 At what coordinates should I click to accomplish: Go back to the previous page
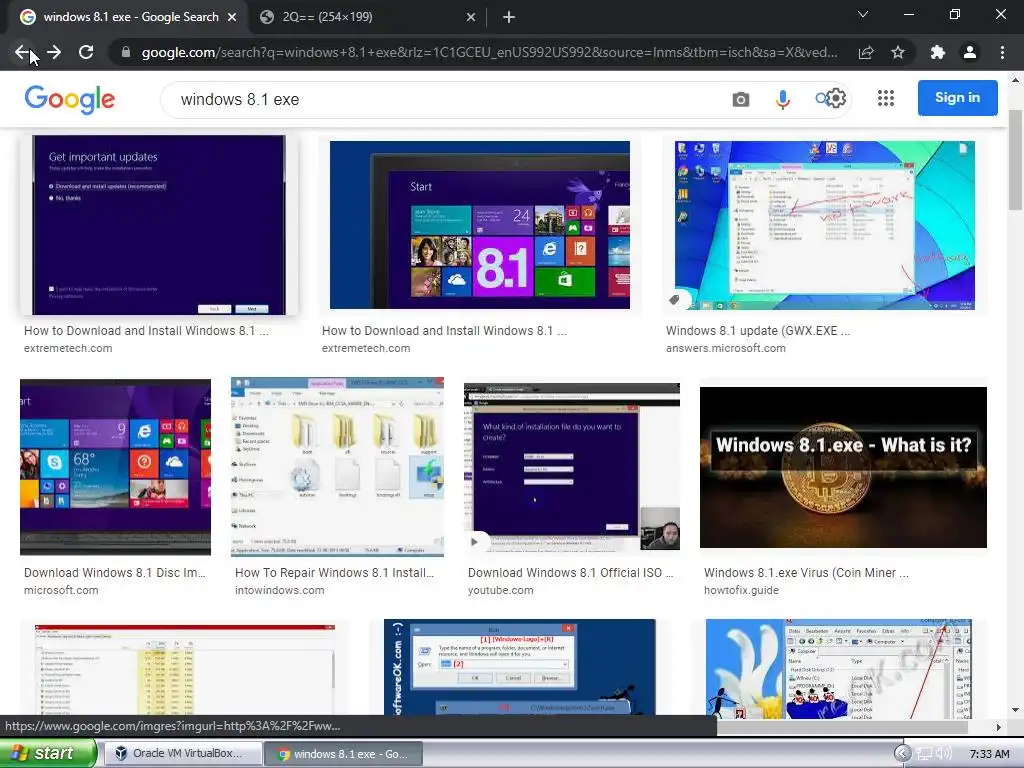22,52
